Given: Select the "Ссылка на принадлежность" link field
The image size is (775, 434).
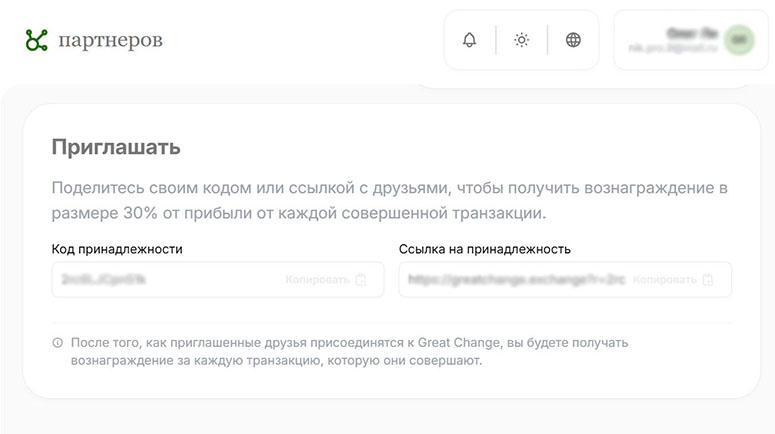Looking at the screenshot, I should coord(510,280).
